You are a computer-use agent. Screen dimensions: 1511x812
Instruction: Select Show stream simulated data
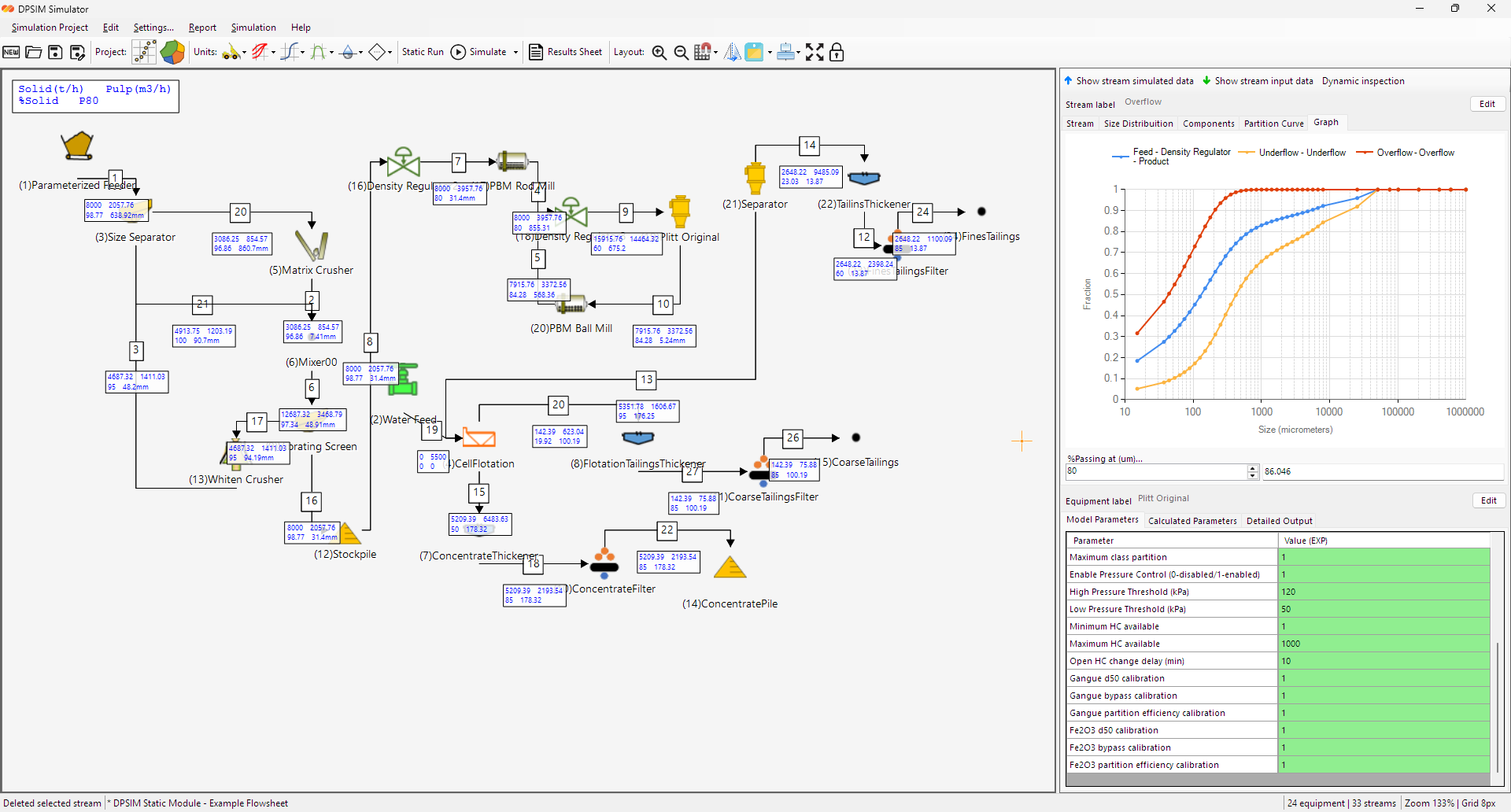point(1129,81)
